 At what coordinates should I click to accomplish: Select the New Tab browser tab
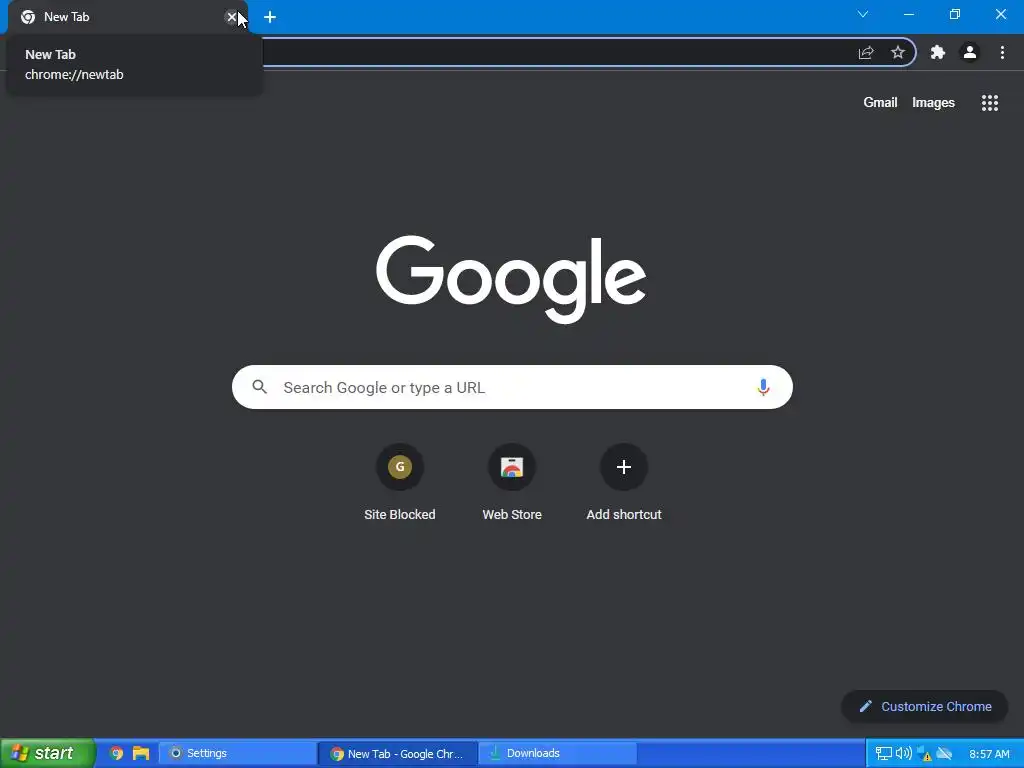click(127, 17)
